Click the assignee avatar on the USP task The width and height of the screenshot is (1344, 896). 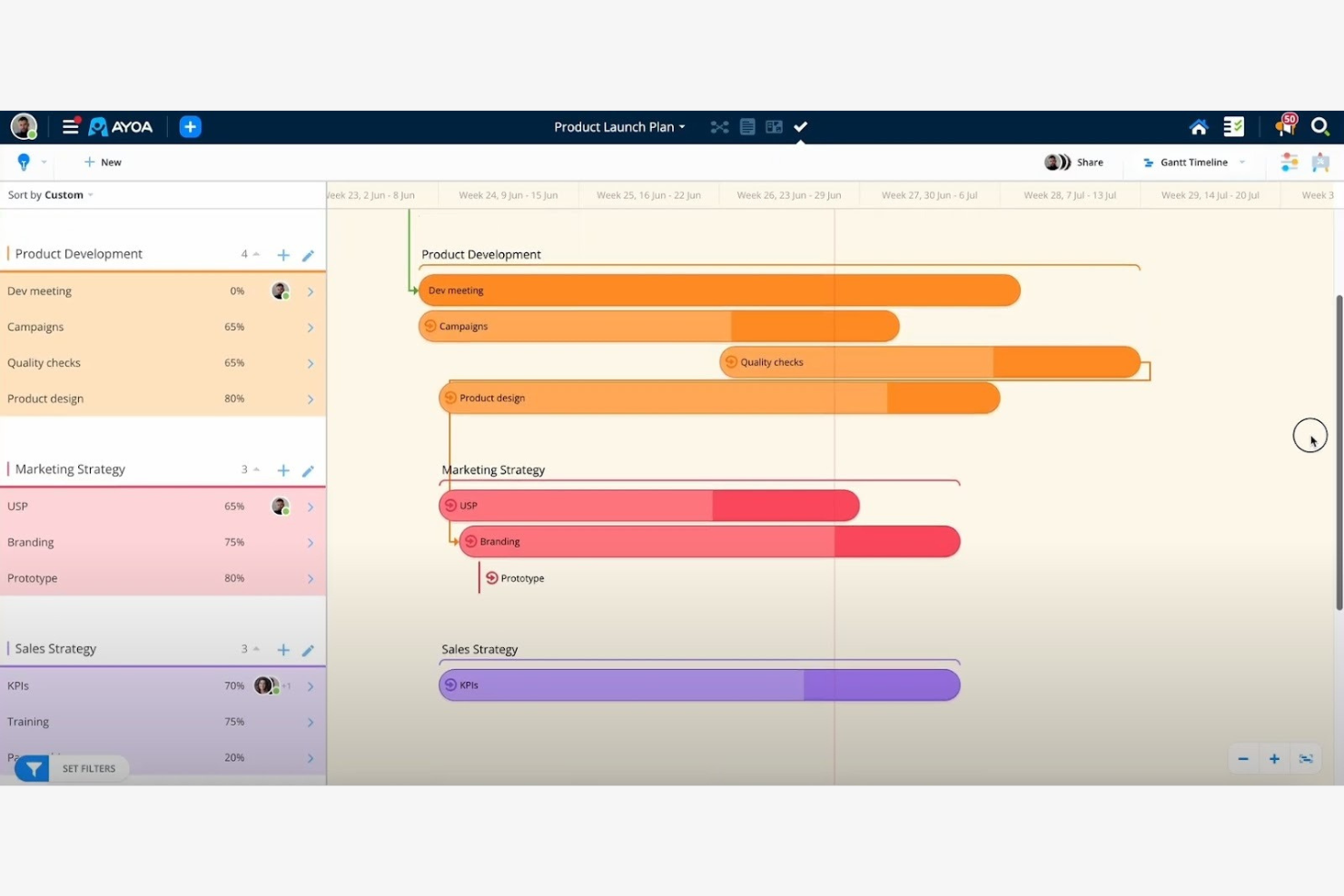(280, 506)
